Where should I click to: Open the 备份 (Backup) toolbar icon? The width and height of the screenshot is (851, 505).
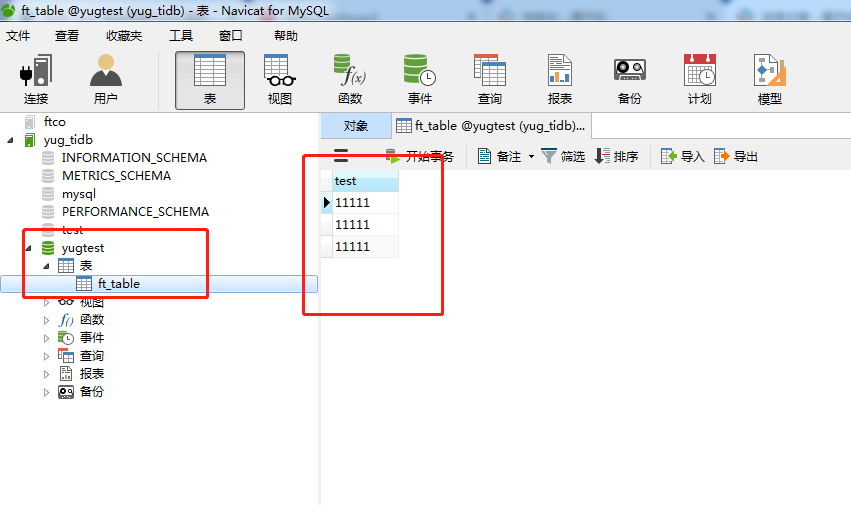point(630,80)
